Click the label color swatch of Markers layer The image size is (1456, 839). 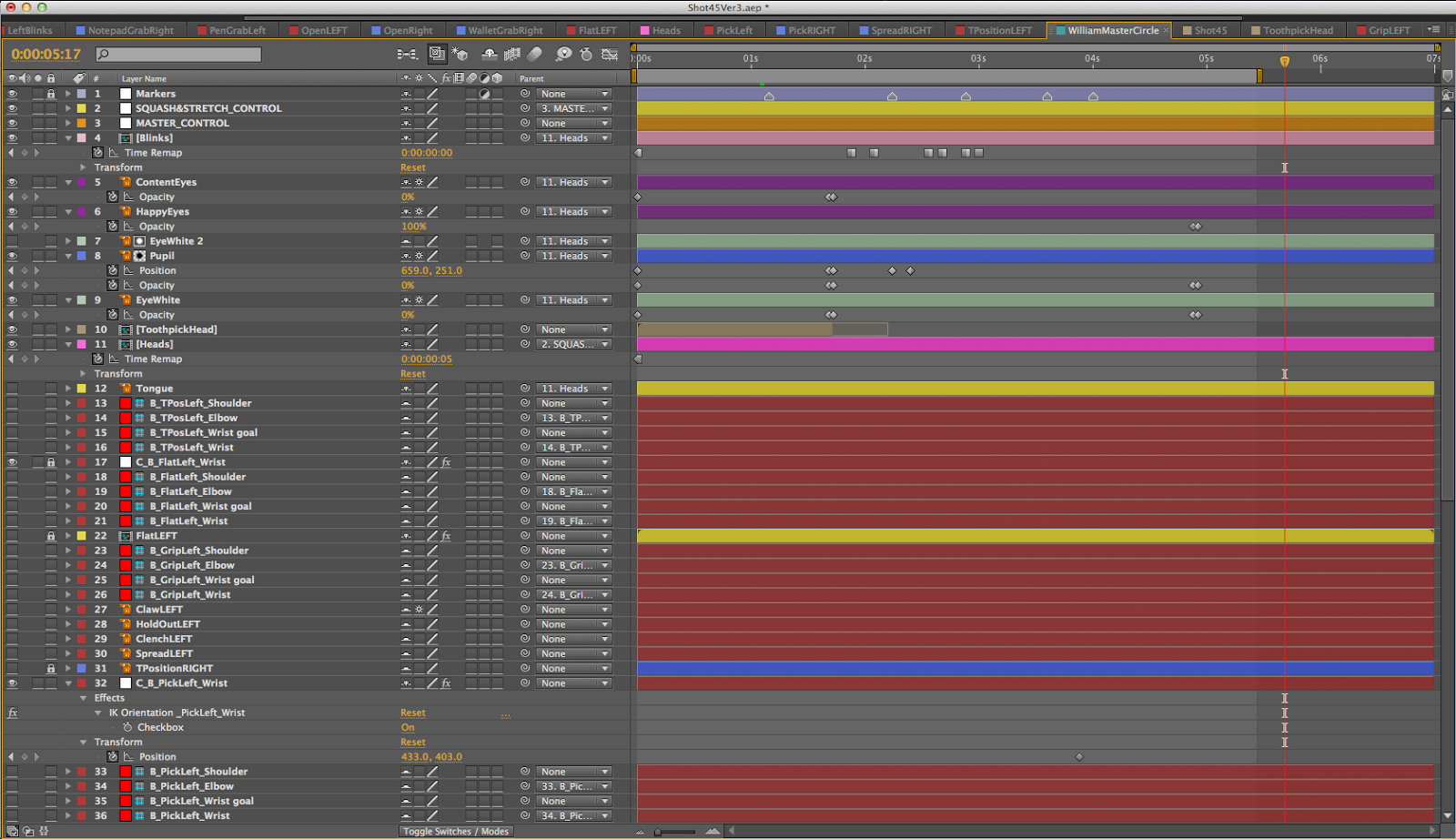(x=82, y=94)
